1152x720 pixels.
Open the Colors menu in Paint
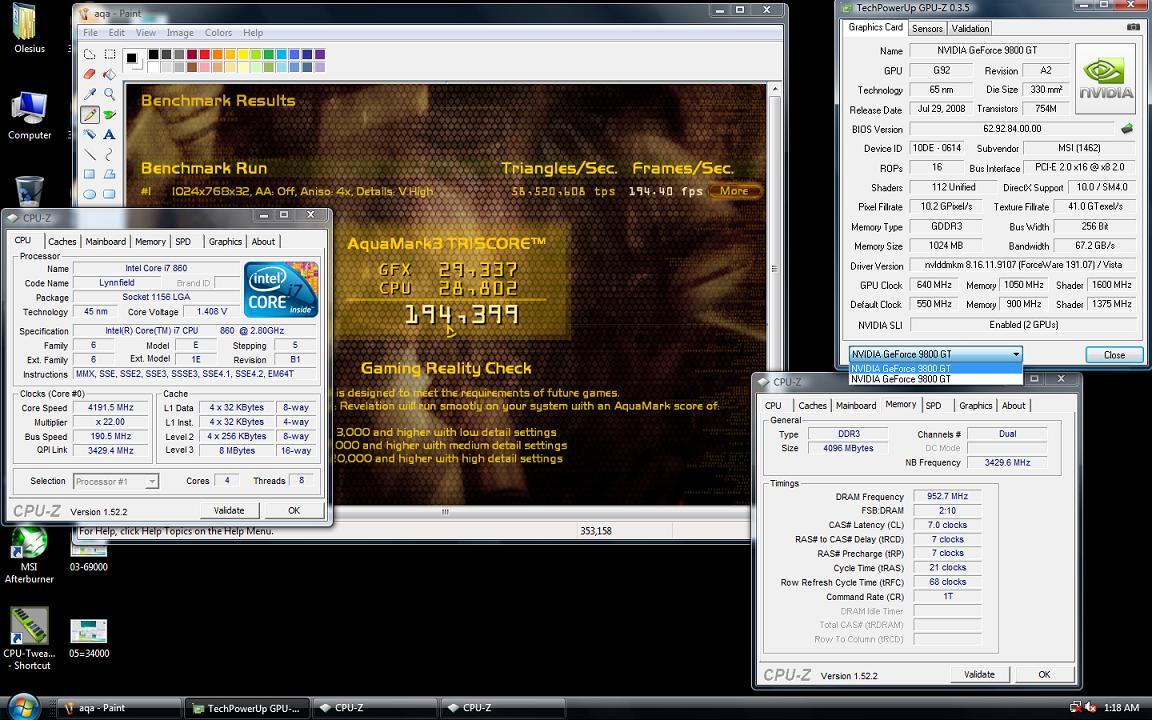[218, 32]
